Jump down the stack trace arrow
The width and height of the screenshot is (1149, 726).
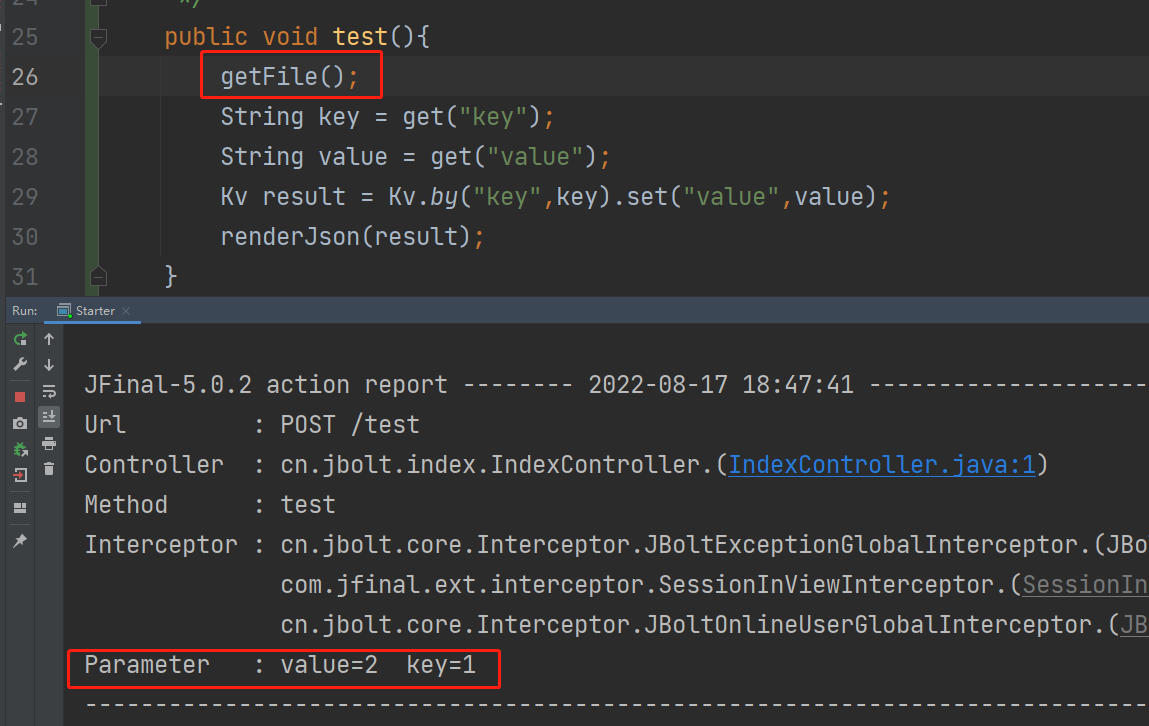pos(49,365)
